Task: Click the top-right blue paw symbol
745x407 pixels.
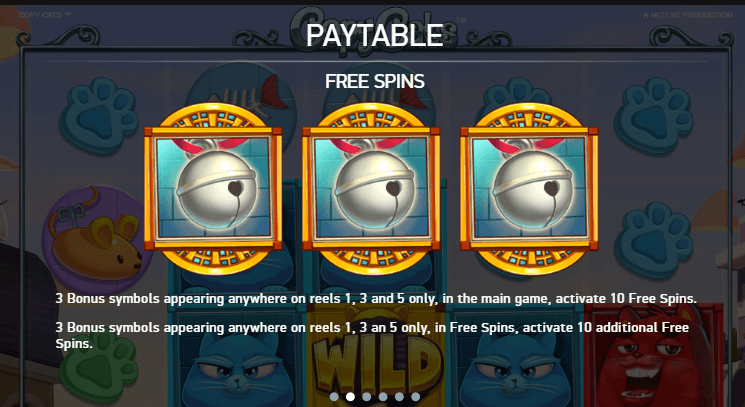Action: coord(653,116)
